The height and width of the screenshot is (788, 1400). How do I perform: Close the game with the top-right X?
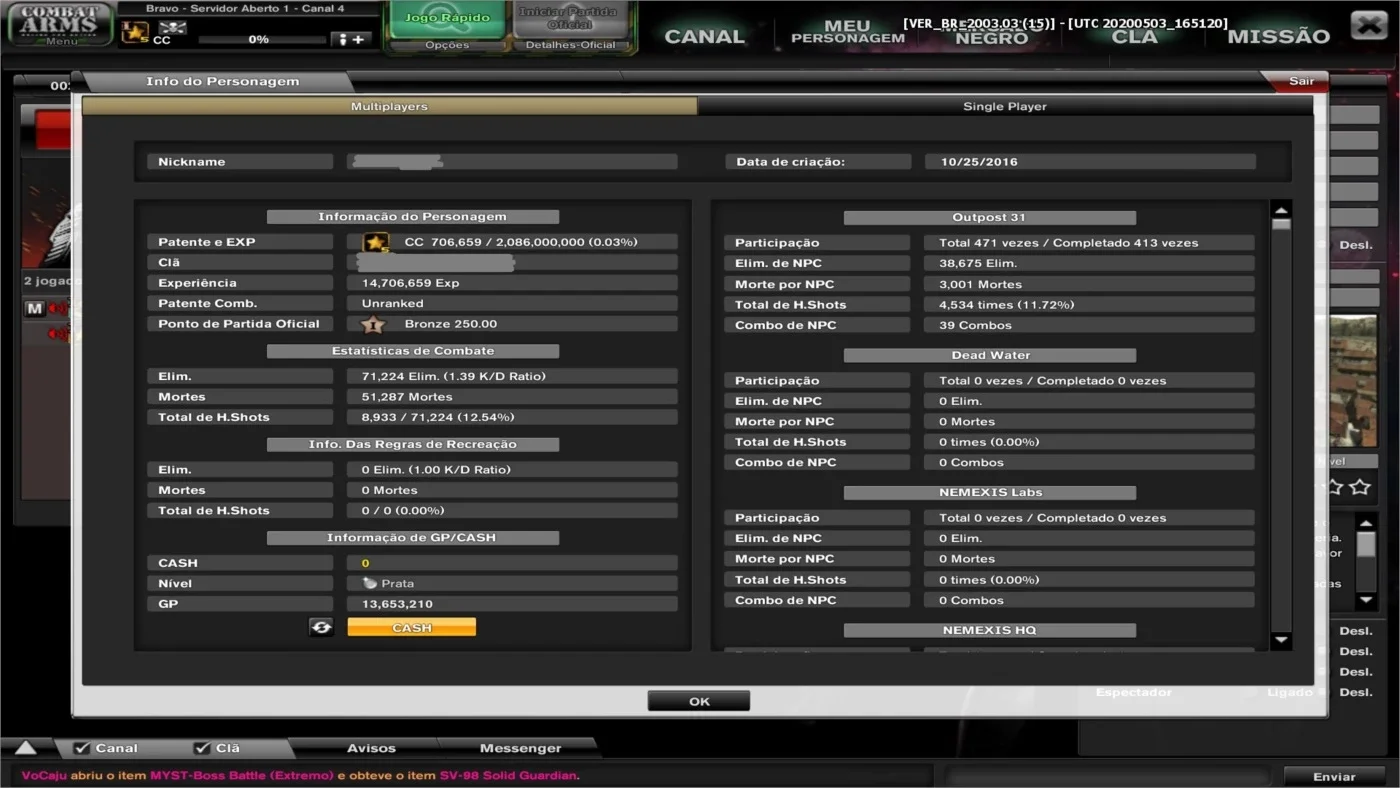point(1368,24)
